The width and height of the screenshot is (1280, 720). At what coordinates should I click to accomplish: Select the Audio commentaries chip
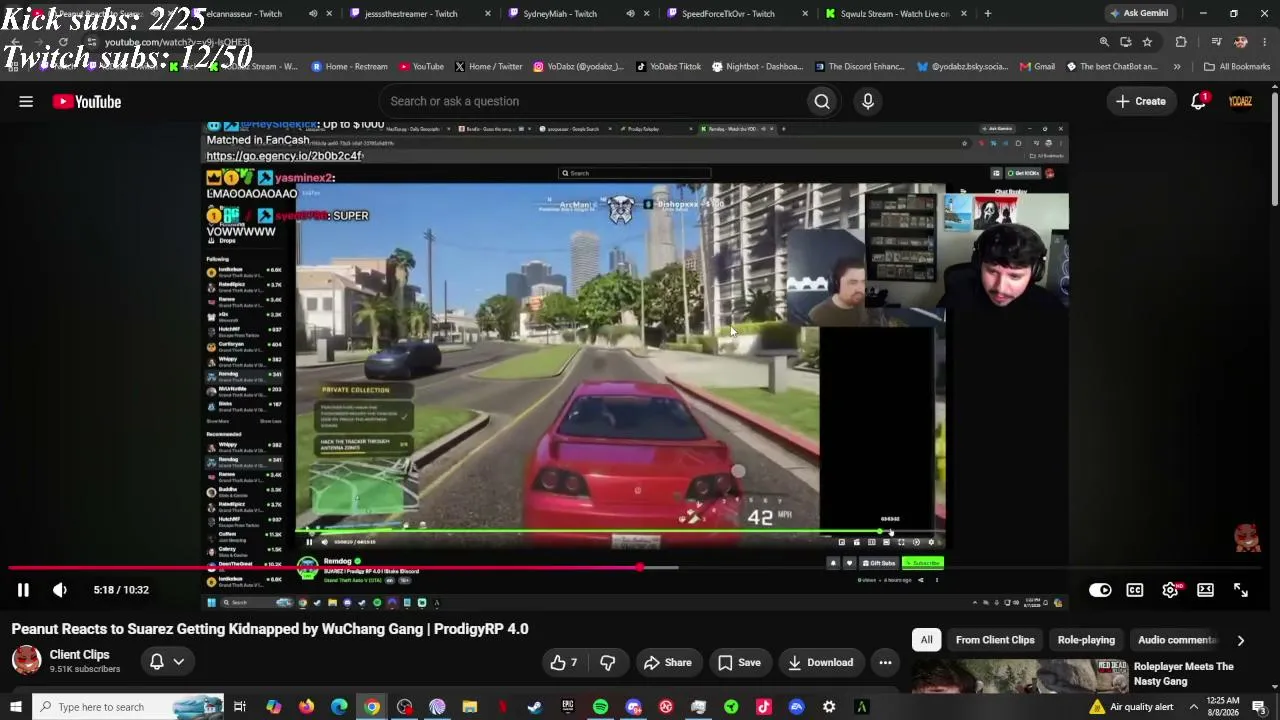(1176, 640)
